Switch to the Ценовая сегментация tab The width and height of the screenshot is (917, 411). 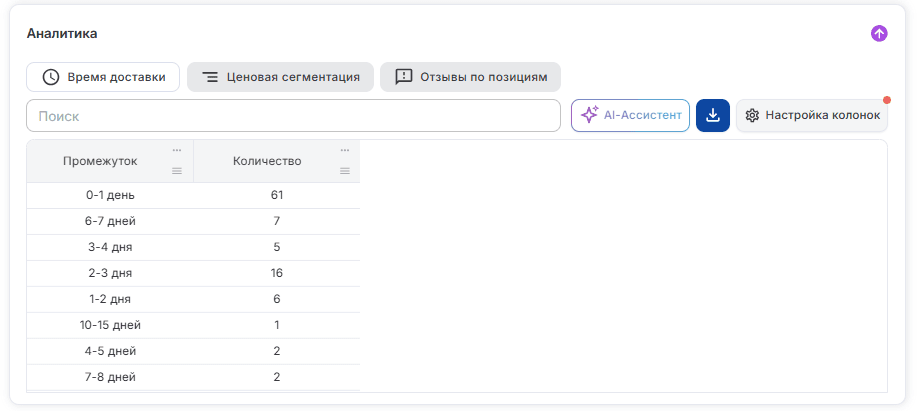coord(280,77)
